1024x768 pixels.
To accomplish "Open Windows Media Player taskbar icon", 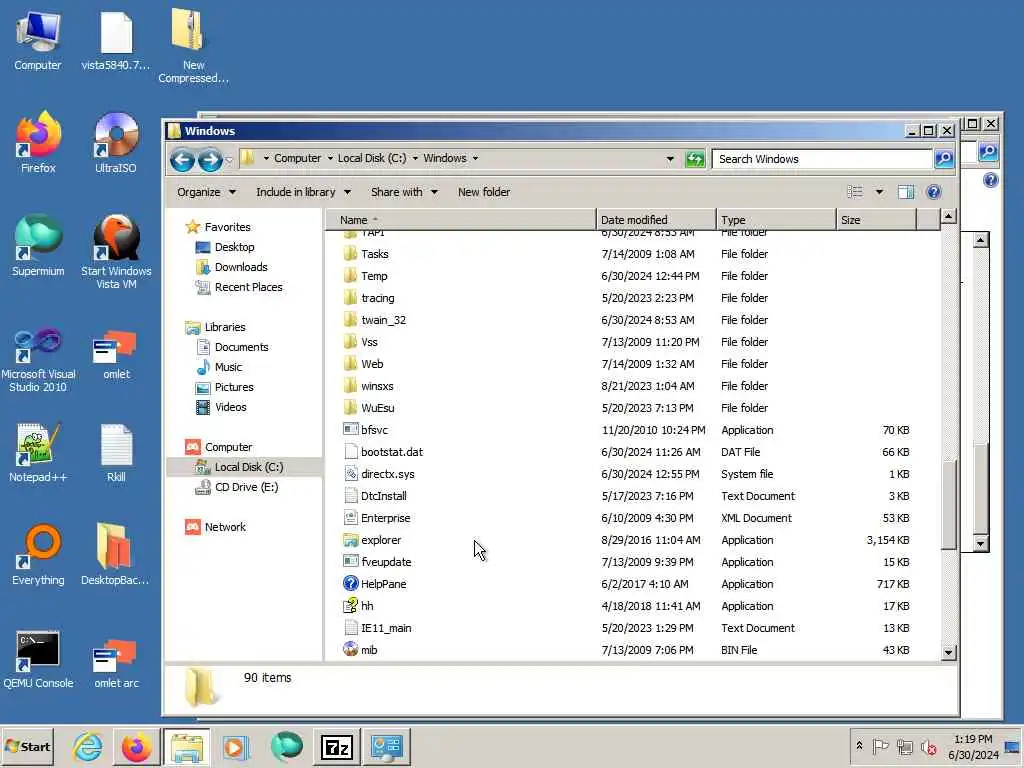I will [x=236, y=747].
